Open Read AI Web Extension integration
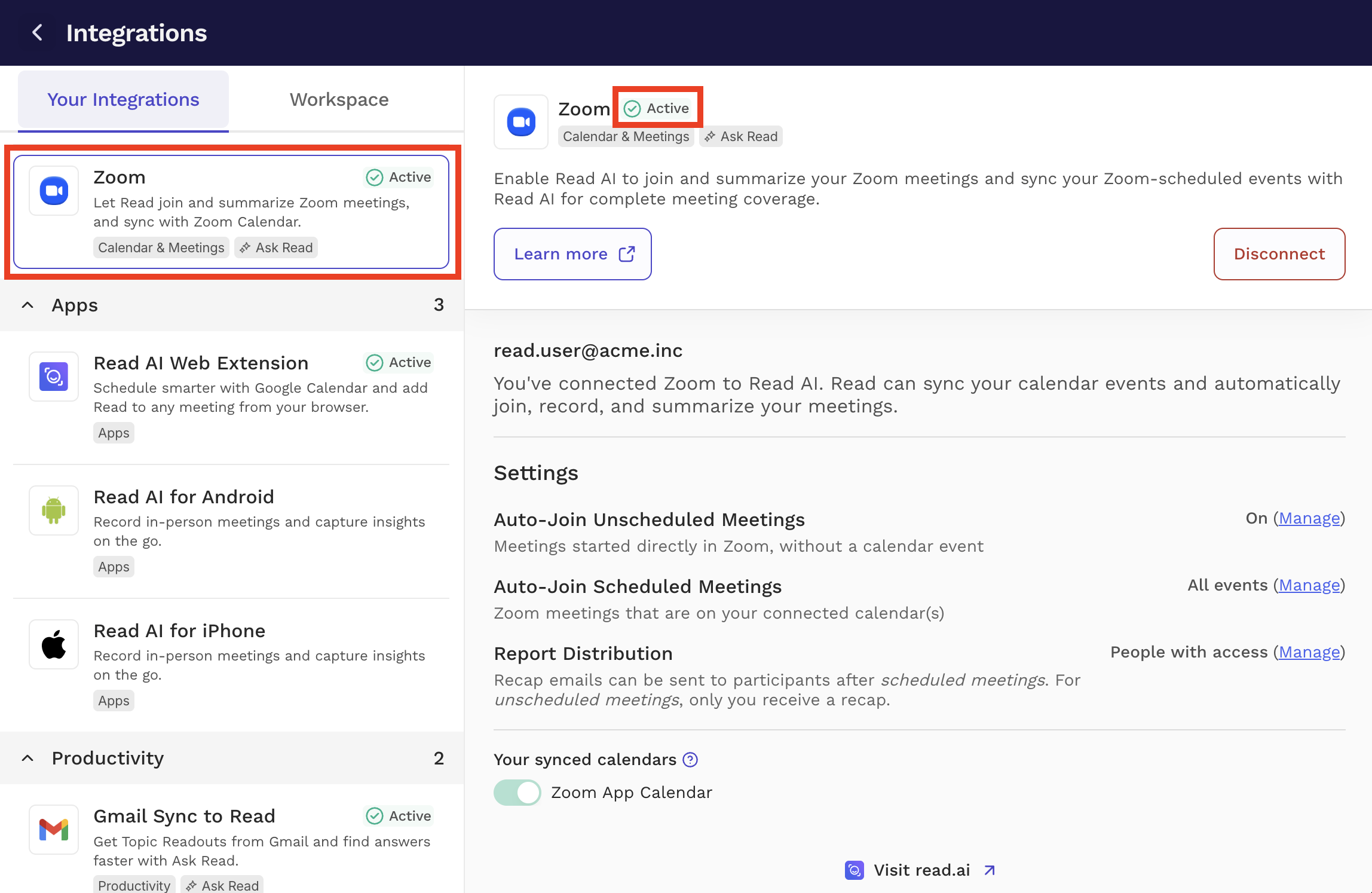 click(x=231, y=397)
